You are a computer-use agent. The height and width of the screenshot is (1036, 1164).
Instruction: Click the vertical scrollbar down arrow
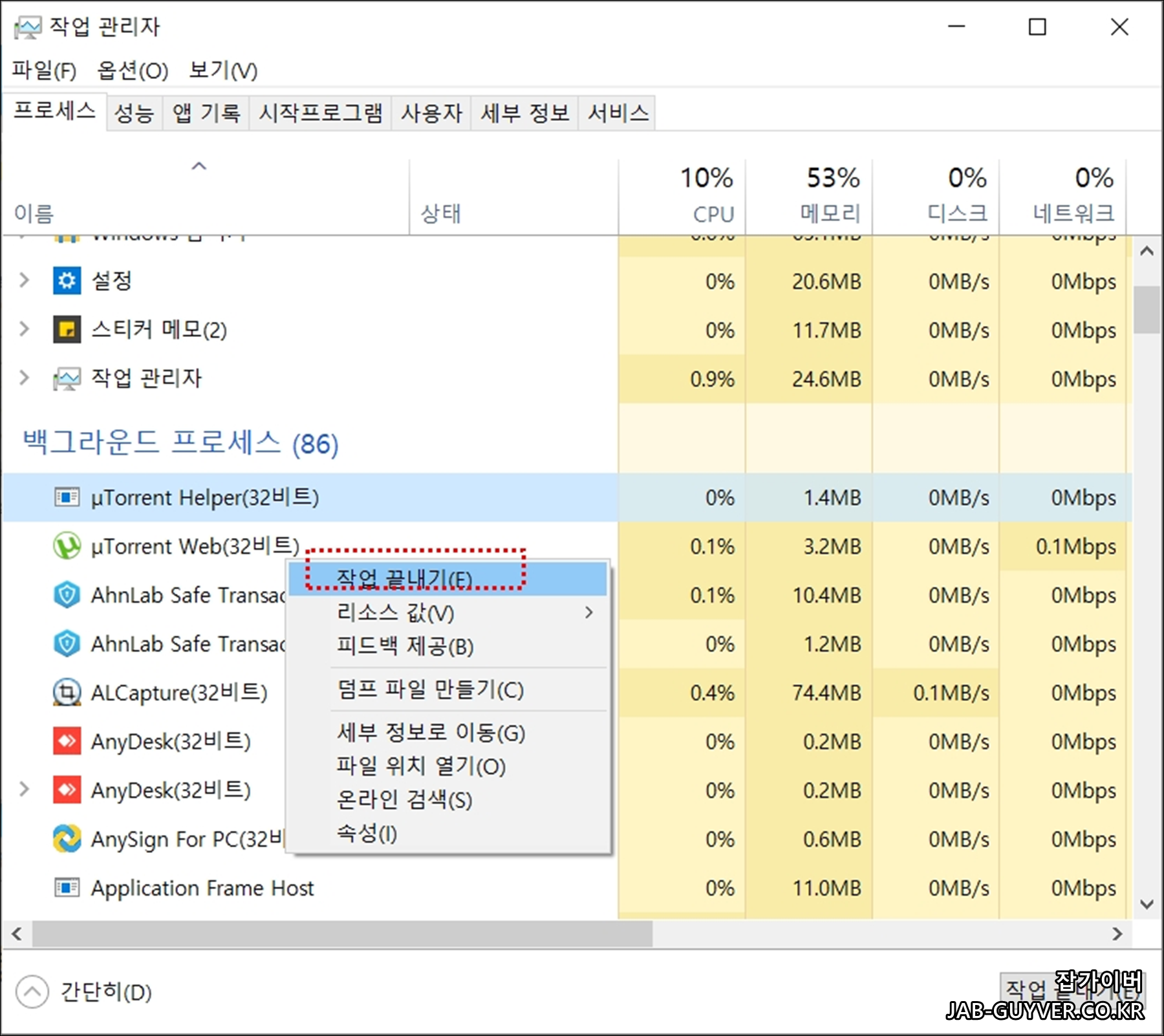[1147, 904]
